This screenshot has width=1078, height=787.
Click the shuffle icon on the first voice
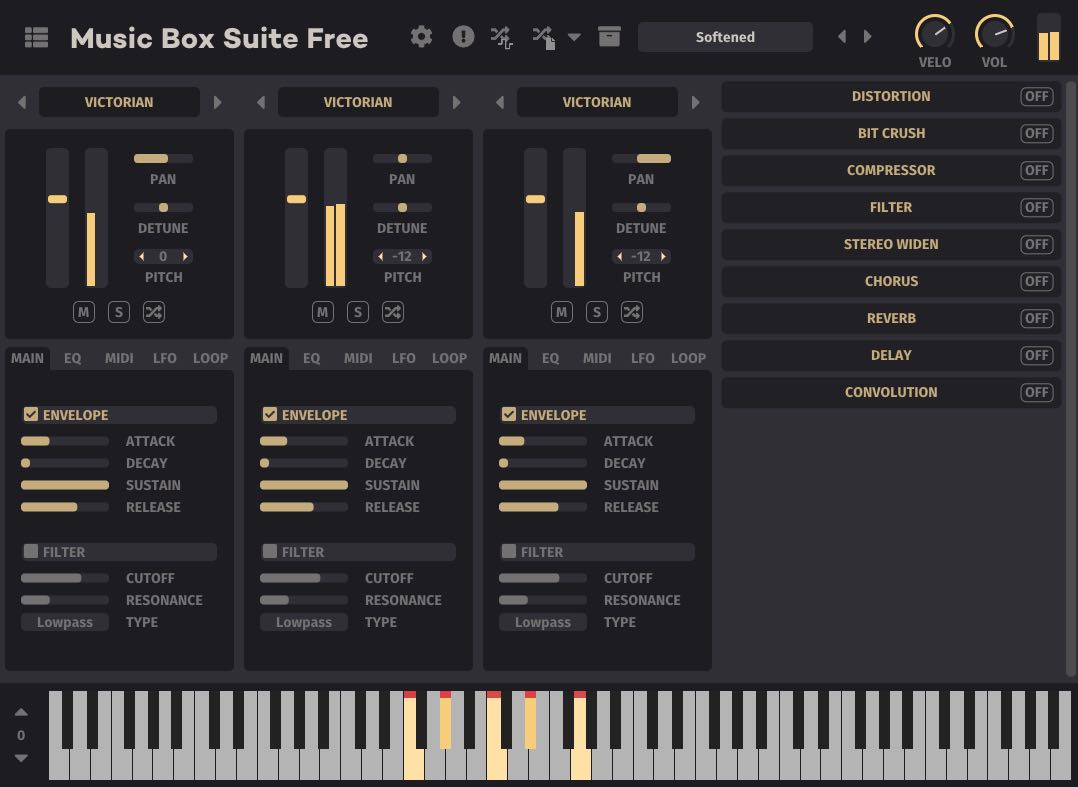[x=153, y=311]
